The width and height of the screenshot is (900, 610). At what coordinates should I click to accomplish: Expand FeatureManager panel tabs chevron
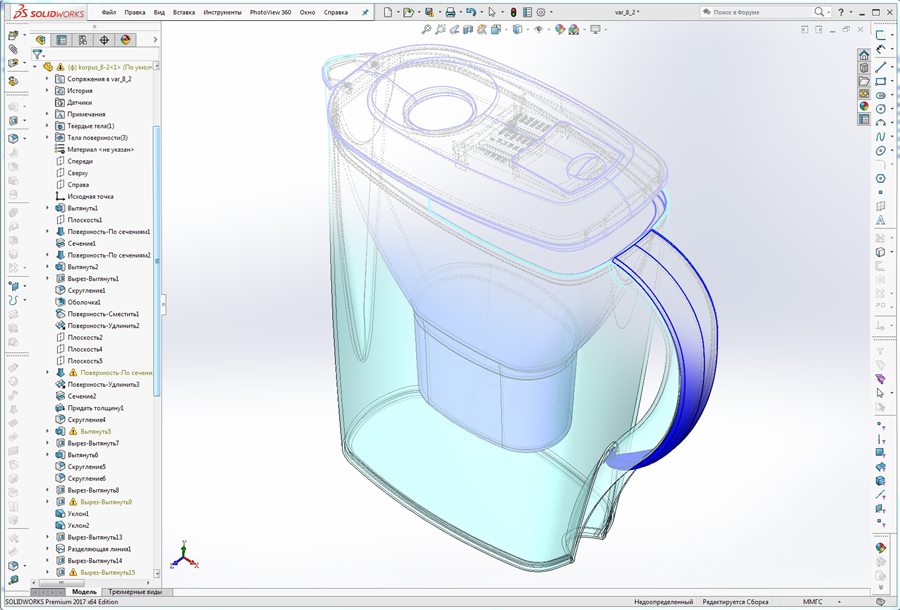(x=154, y=40)
